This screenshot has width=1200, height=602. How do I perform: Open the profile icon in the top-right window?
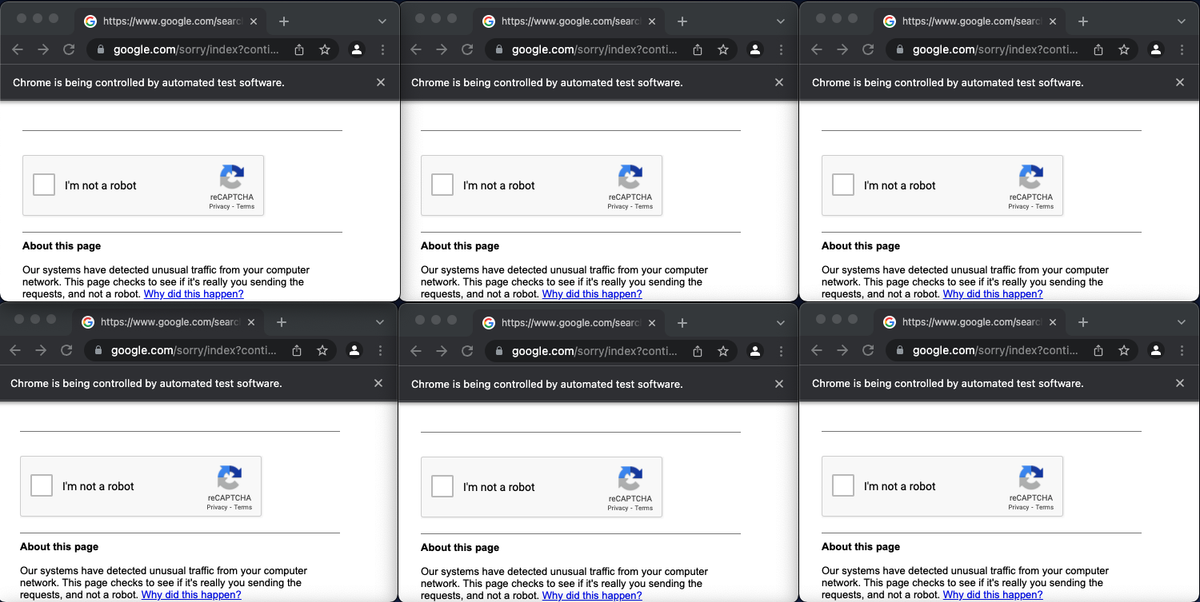1156,49
